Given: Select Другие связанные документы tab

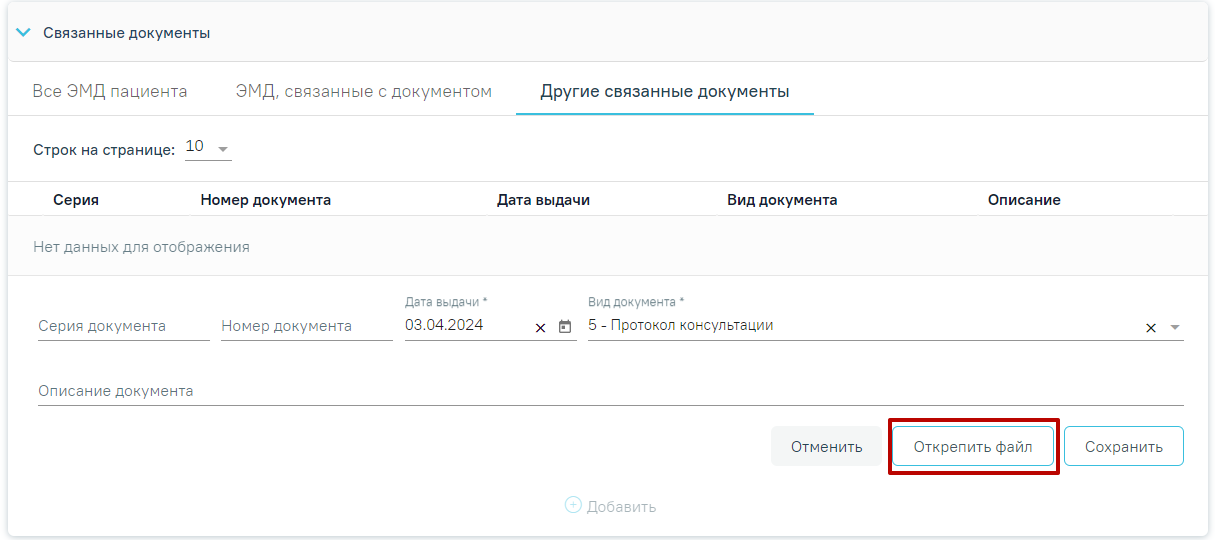Looking at the screenshot, I should point(665,91).
